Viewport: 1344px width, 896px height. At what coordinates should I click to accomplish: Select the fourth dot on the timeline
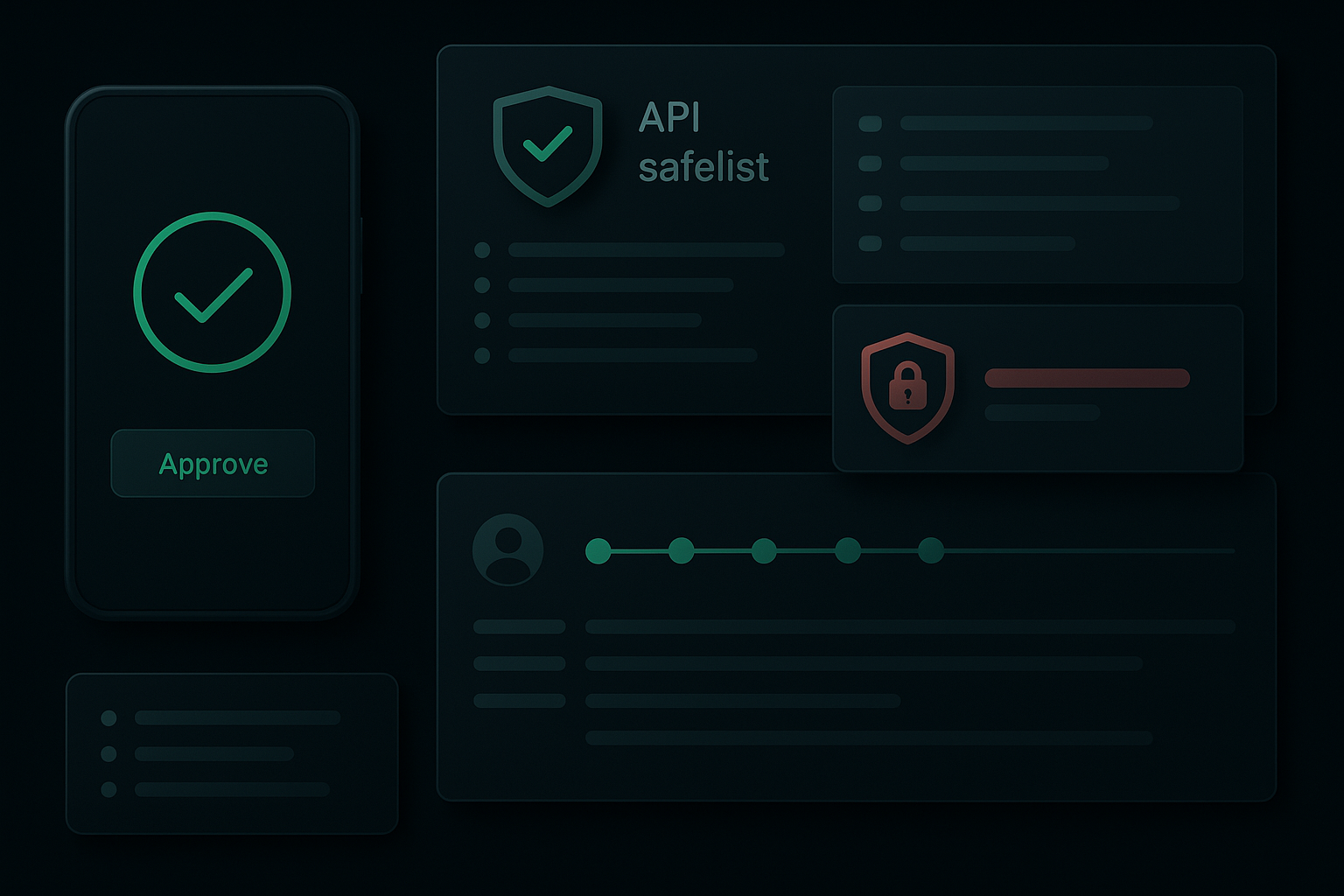click(847, 550)
